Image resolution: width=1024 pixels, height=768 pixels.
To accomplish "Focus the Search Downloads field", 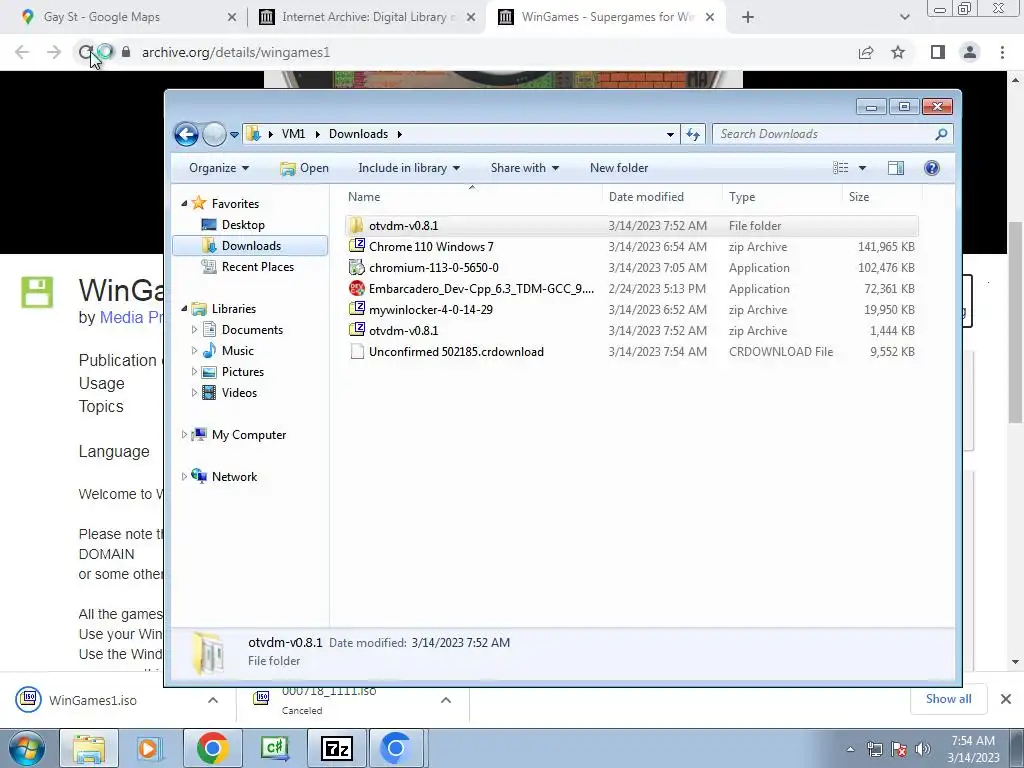I will (x=833, y=134).
